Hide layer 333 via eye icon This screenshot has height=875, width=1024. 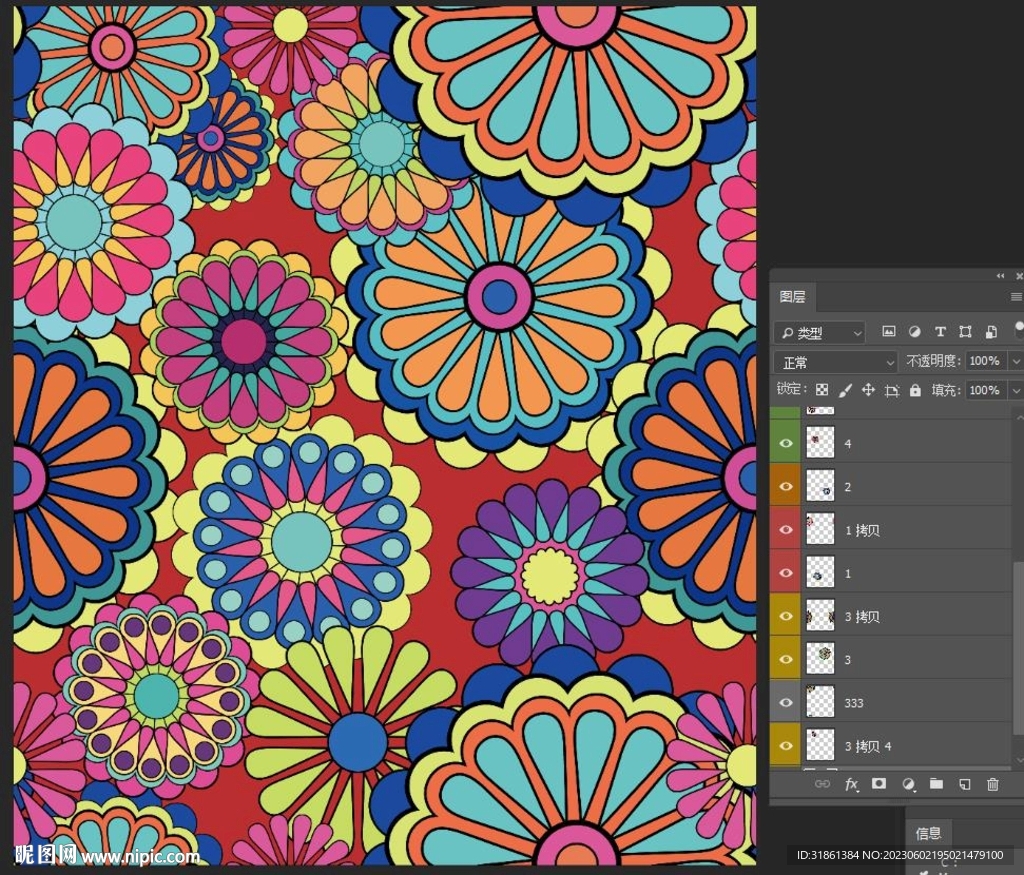[786, 702]
